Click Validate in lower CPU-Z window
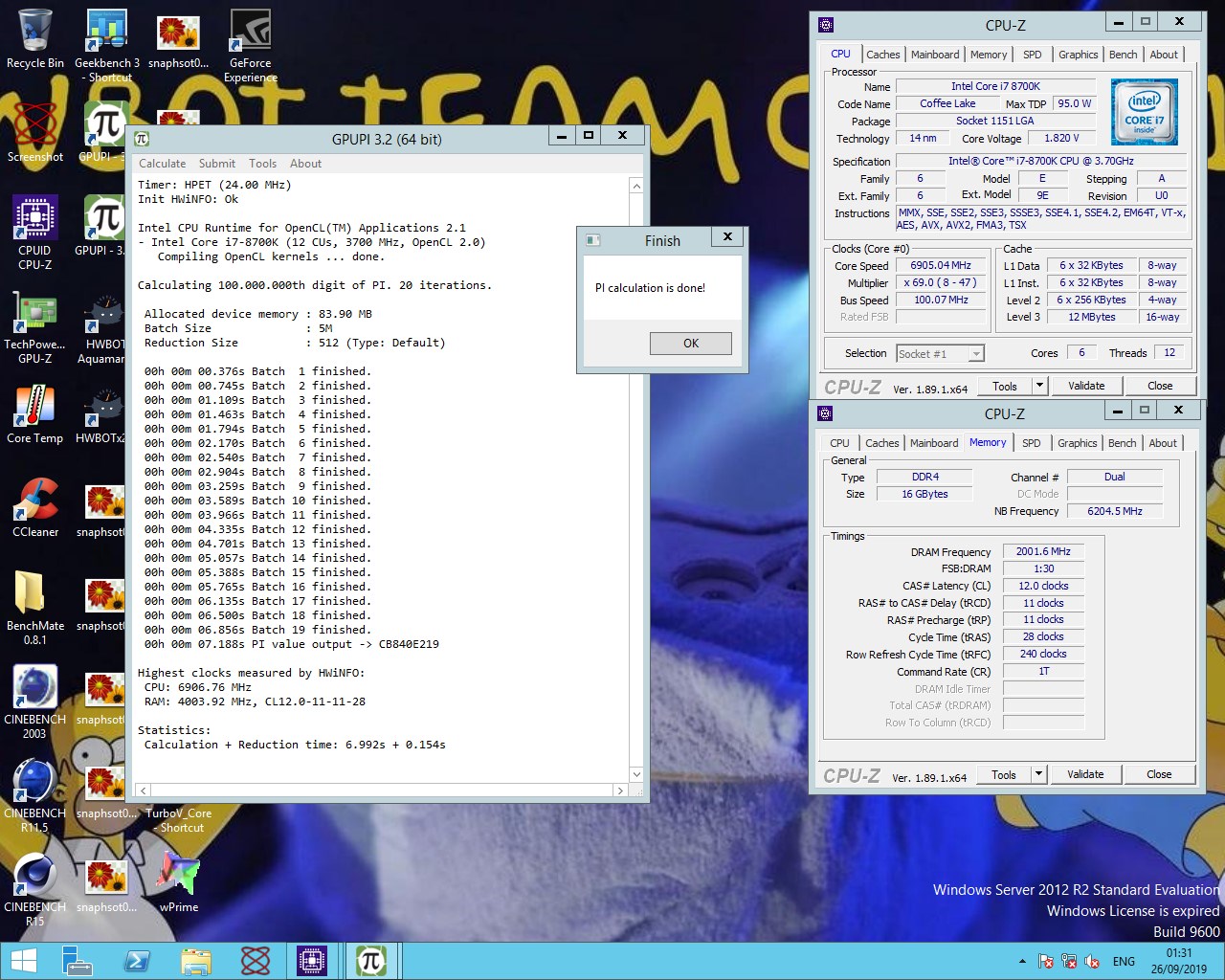This screenshot has height=980, width=1225. (x=1085, y=775)
